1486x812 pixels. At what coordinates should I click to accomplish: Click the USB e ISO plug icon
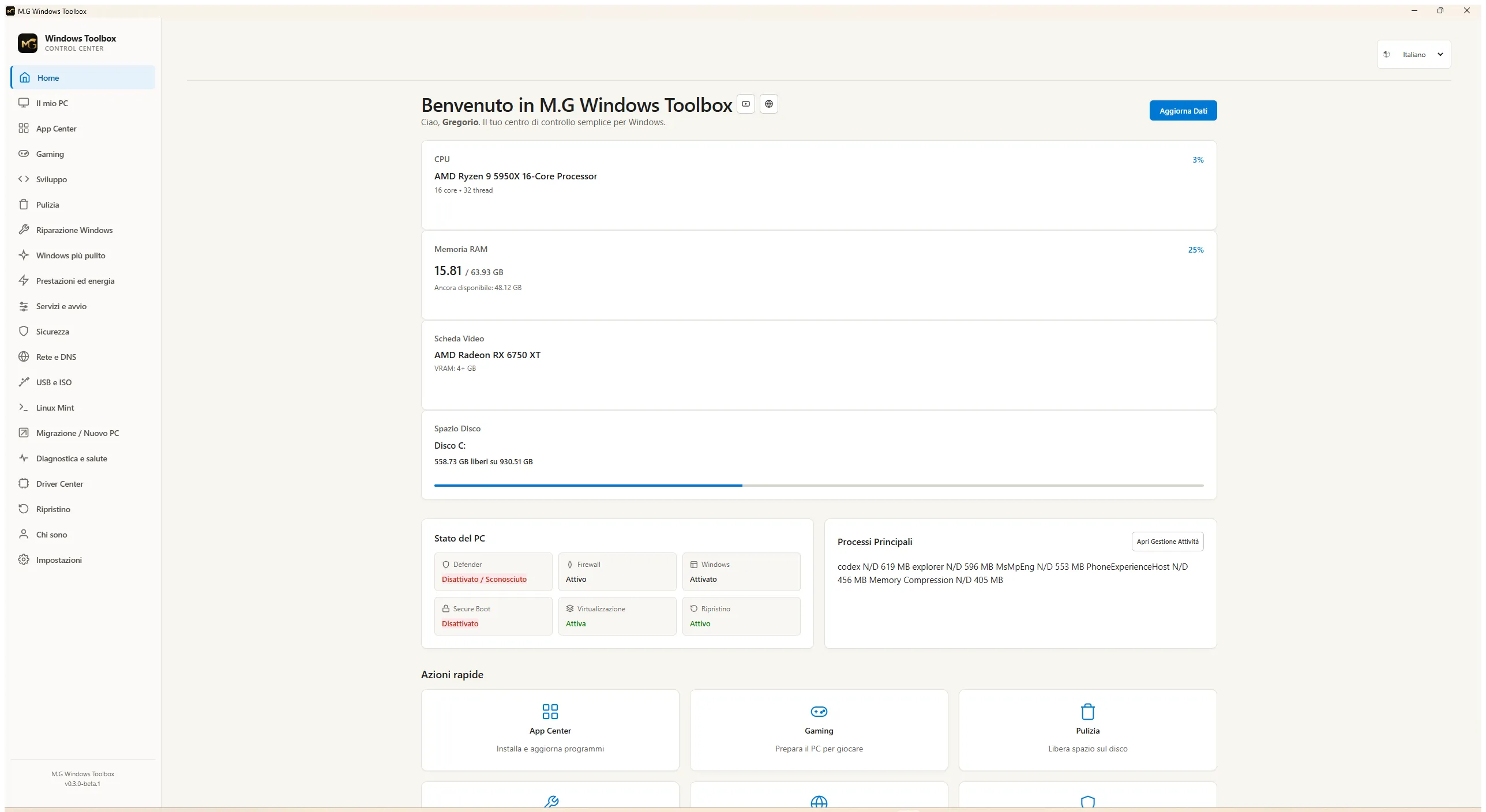click(x=24, y=382)
